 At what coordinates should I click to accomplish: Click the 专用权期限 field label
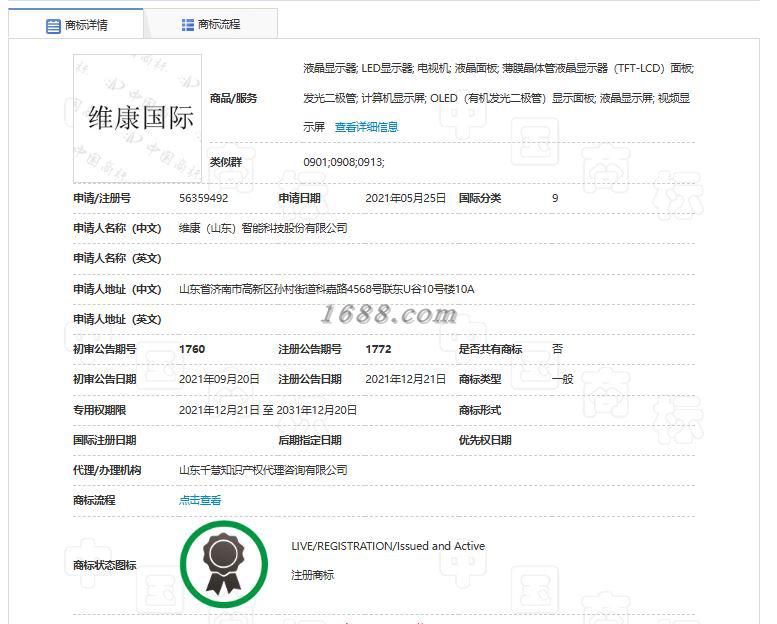[x=100, y=410]
